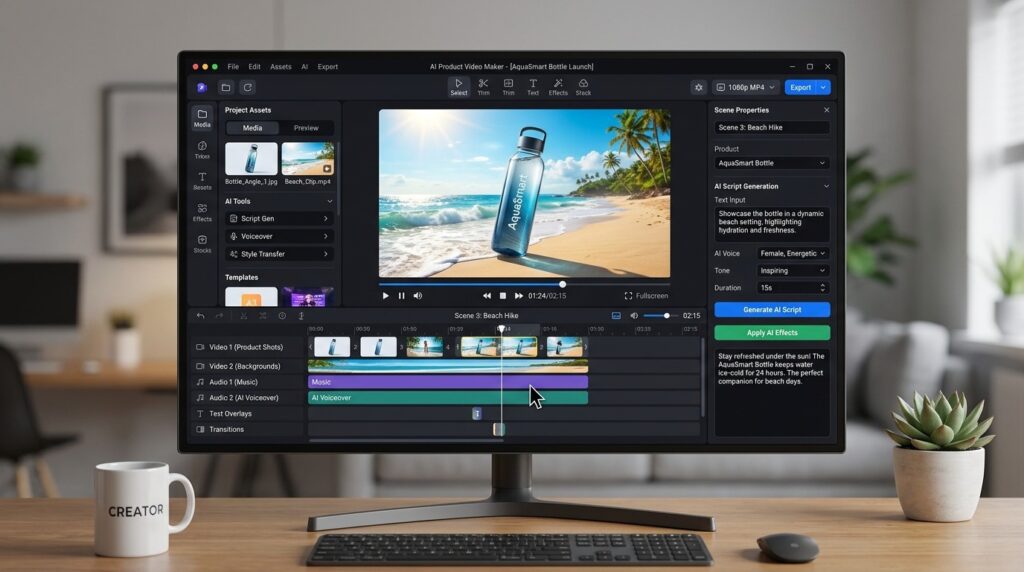Rewind the preview
The image size is (1024, 572).
pos(487,296)
